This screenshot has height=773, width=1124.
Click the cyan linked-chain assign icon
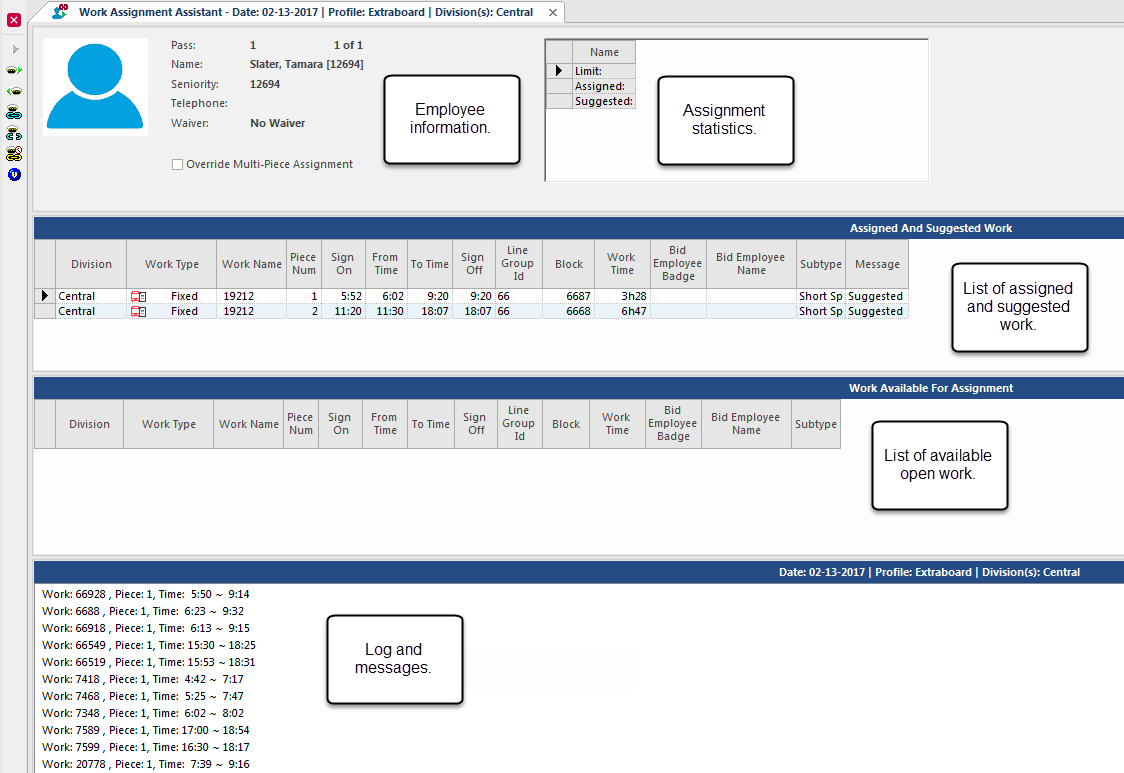pos(14,112)
